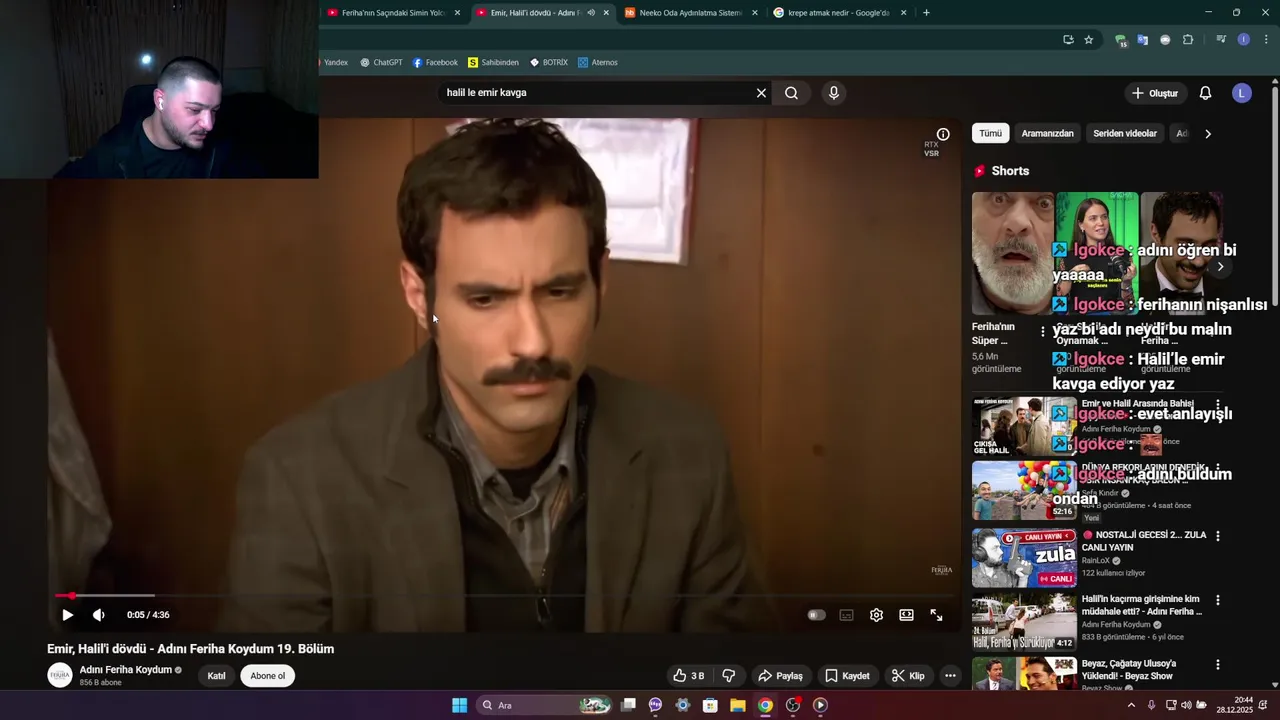This screenshot has width=1280, height=720.
Task: Open File Explorer from the taskbar
Action: pos(737,705)
